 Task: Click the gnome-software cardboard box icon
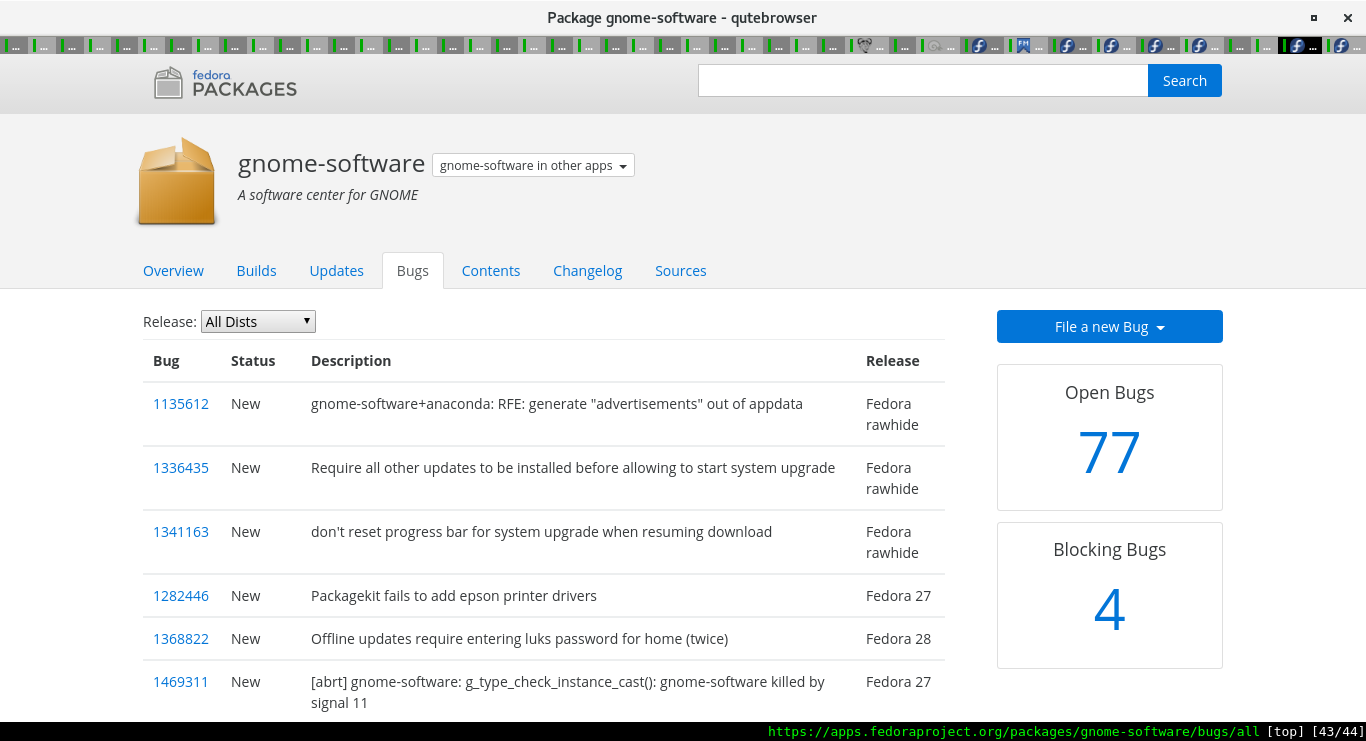click(177, 181)
